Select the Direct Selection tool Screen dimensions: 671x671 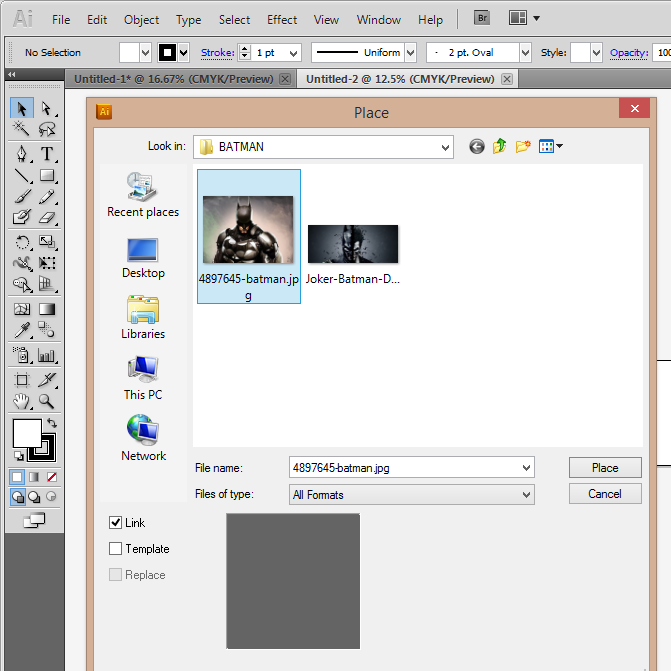click(x=47, y=108)
